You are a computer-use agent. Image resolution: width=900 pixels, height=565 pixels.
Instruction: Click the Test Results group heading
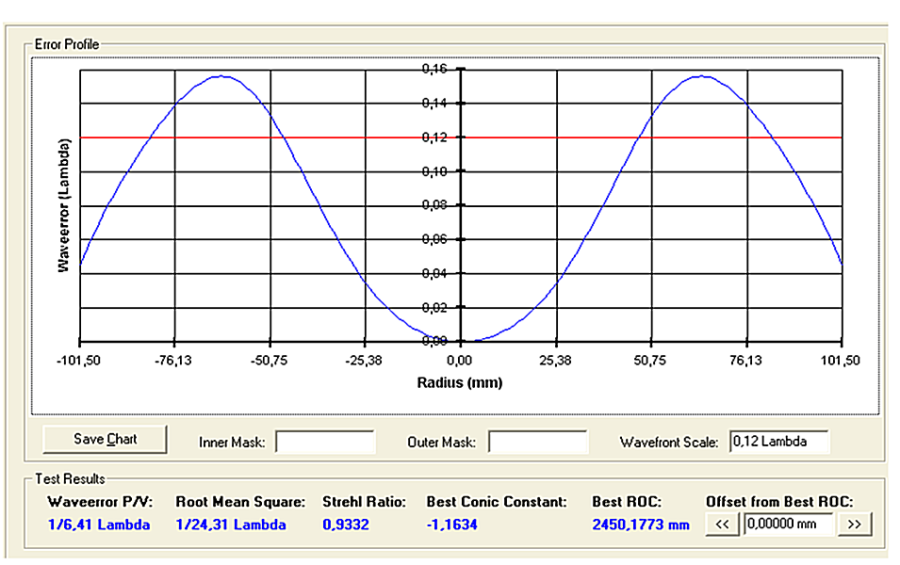point(70,479)
